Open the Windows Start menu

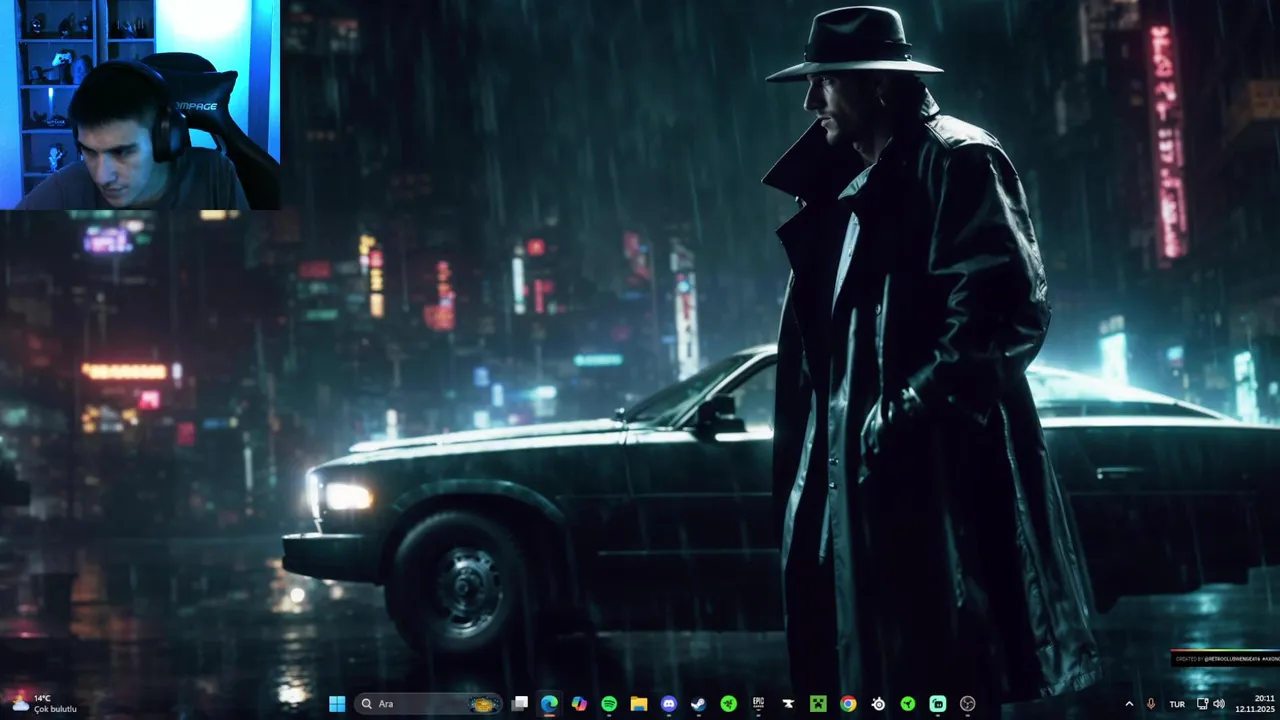[x=337, y=704]
